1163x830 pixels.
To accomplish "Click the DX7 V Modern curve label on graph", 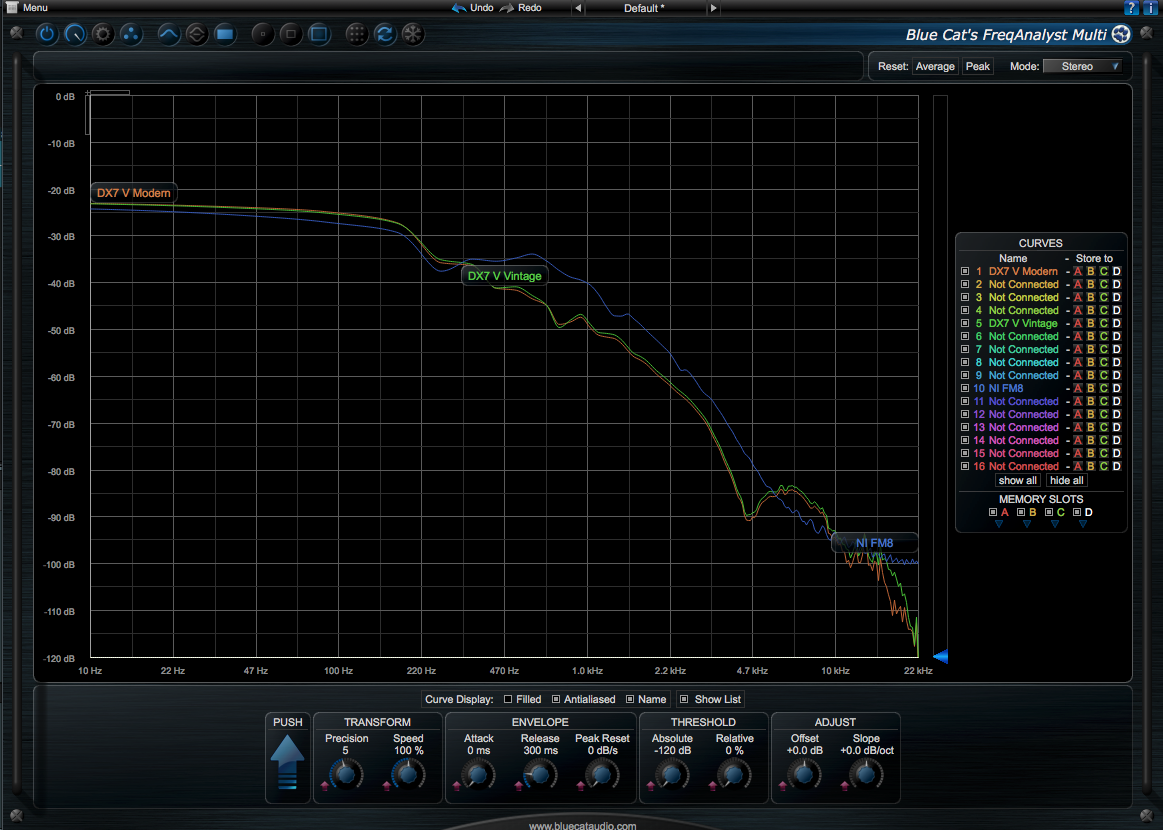I will click(134, 193).
